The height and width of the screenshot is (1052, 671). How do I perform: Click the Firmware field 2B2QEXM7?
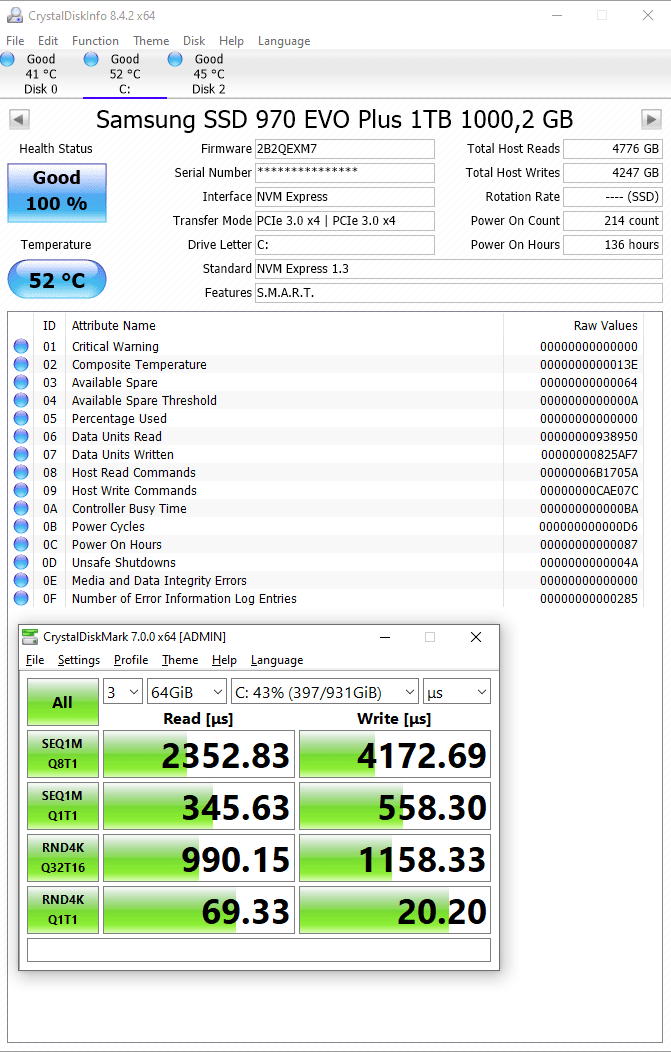pos(345,149)
